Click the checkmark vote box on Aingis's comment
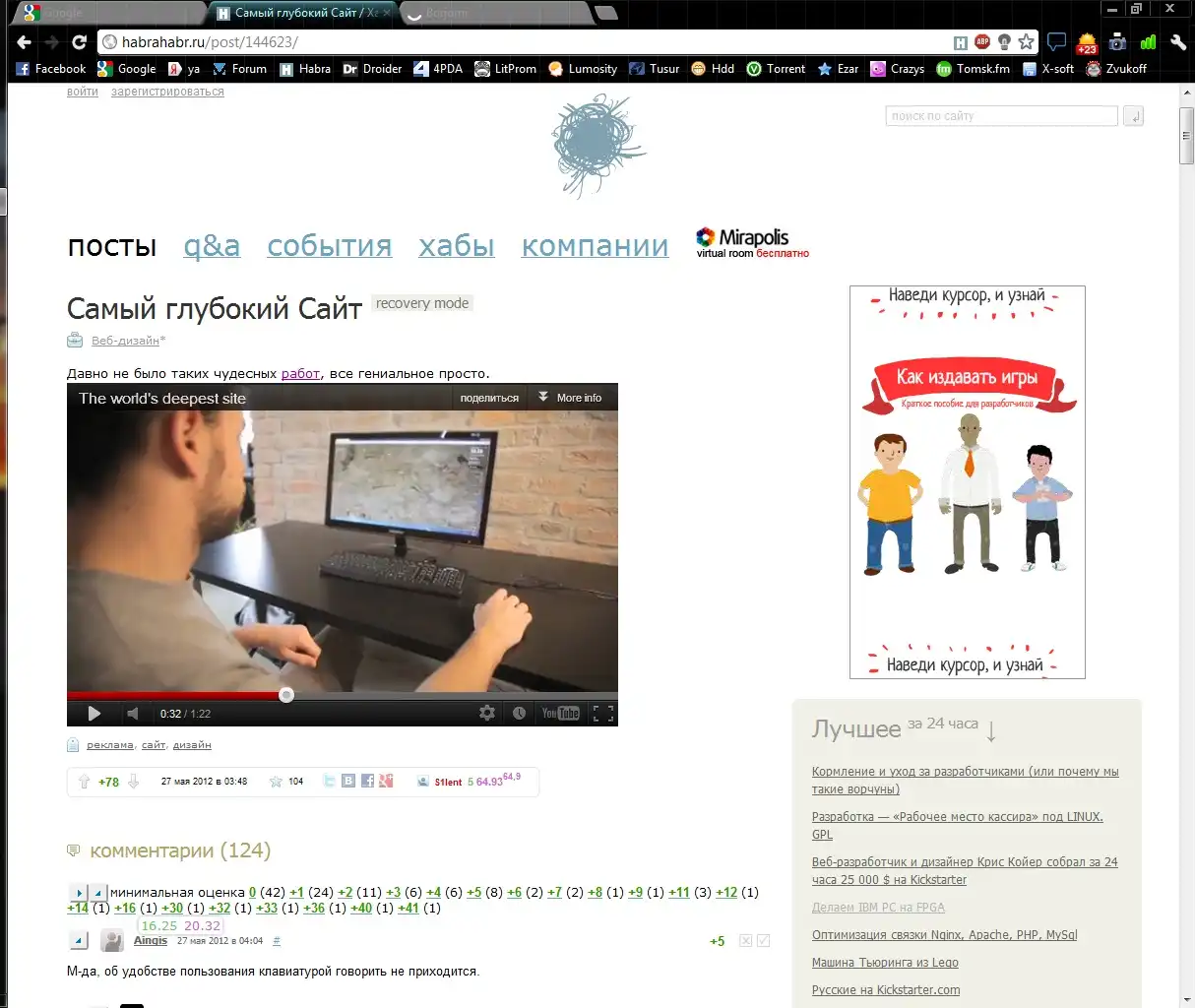The height and width of the screenshot is (1008, 1195). coord(763,941)
